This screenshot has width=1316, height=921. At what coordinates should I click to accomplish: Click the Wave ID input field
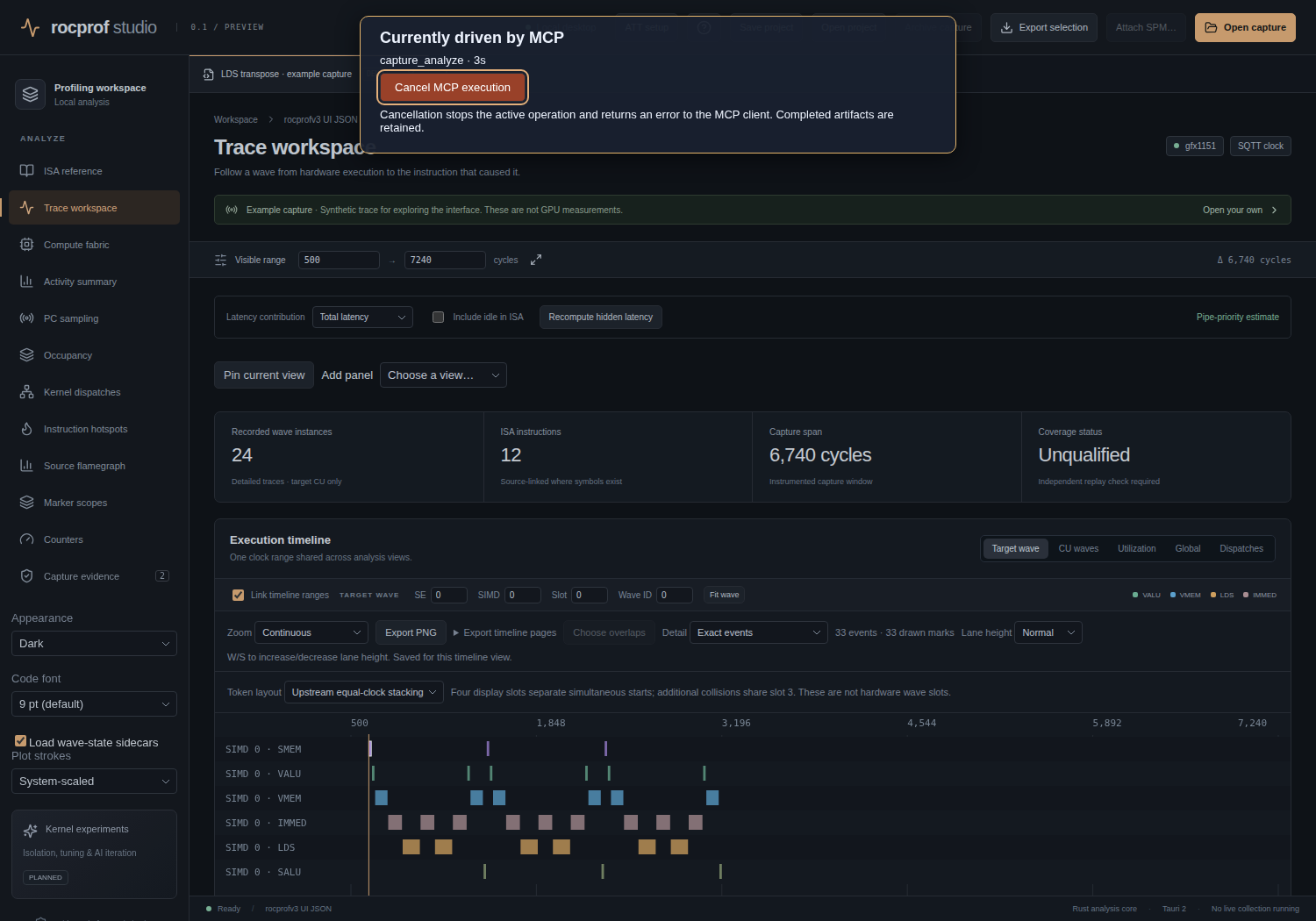coord(675,595)
